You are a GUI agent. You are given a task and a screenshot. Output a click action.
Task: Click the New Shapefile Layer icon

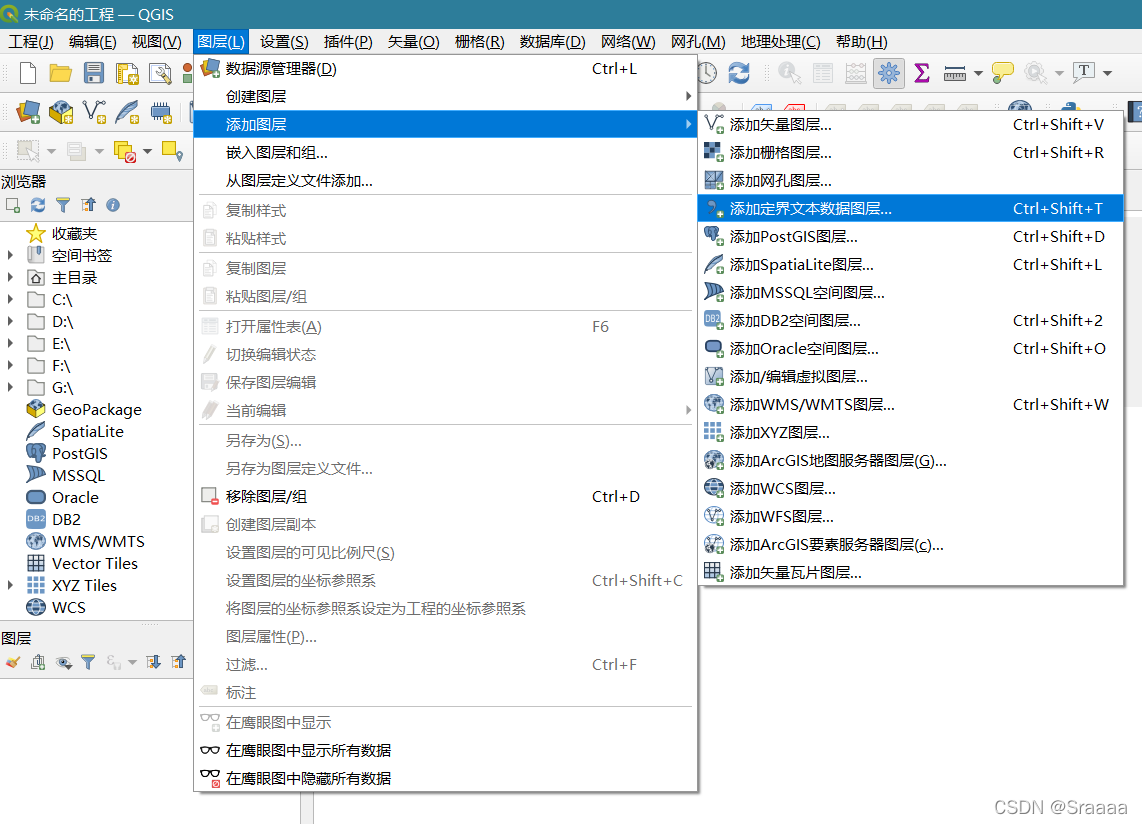[94, 112]
